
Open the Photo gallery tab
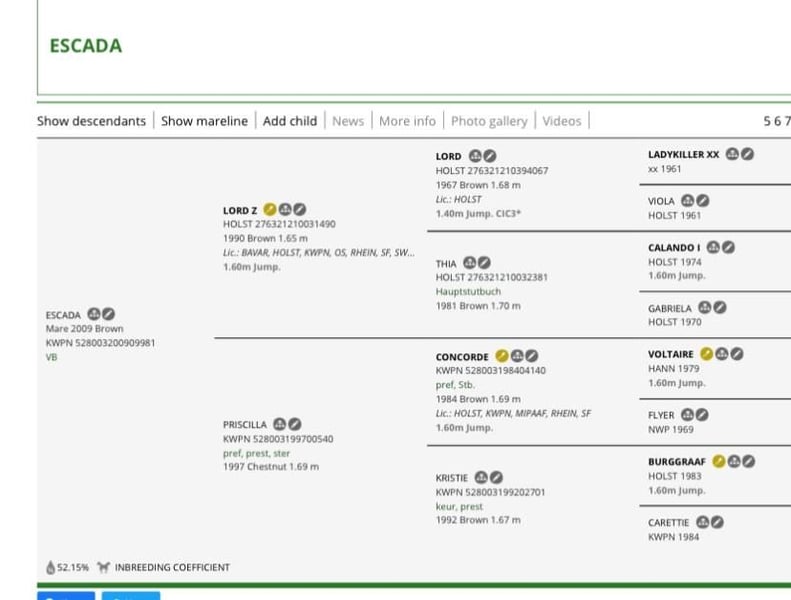pyautogui.click(x=488, y=121)
